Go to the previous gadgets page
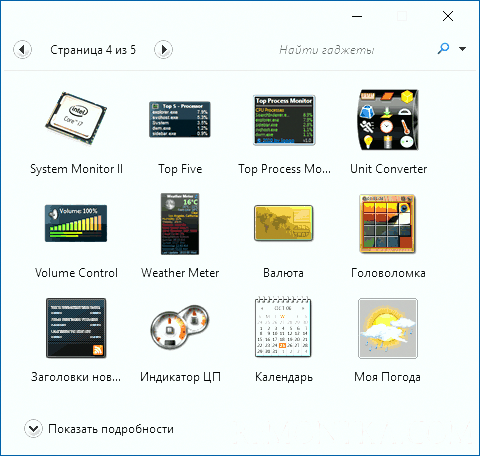Screen dimensions: 480x456 (22, 50)
